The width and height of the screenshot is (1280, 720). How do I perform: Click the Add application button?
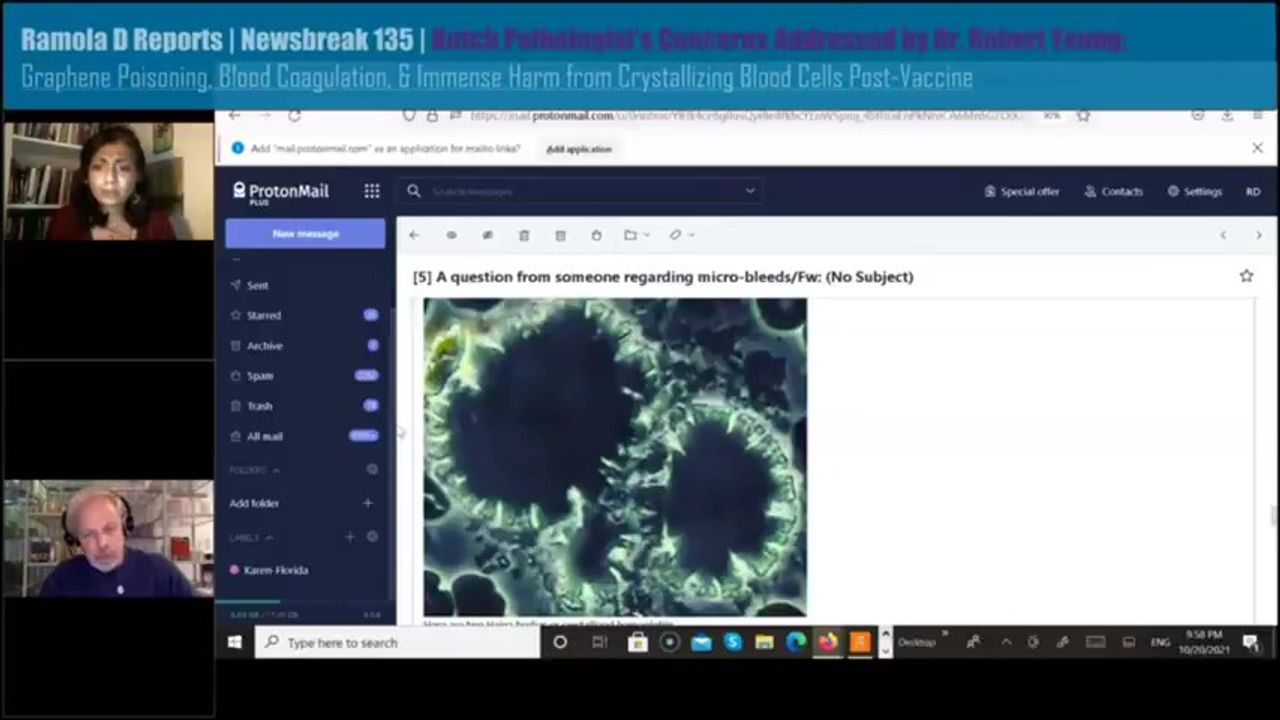pos(578,149)
